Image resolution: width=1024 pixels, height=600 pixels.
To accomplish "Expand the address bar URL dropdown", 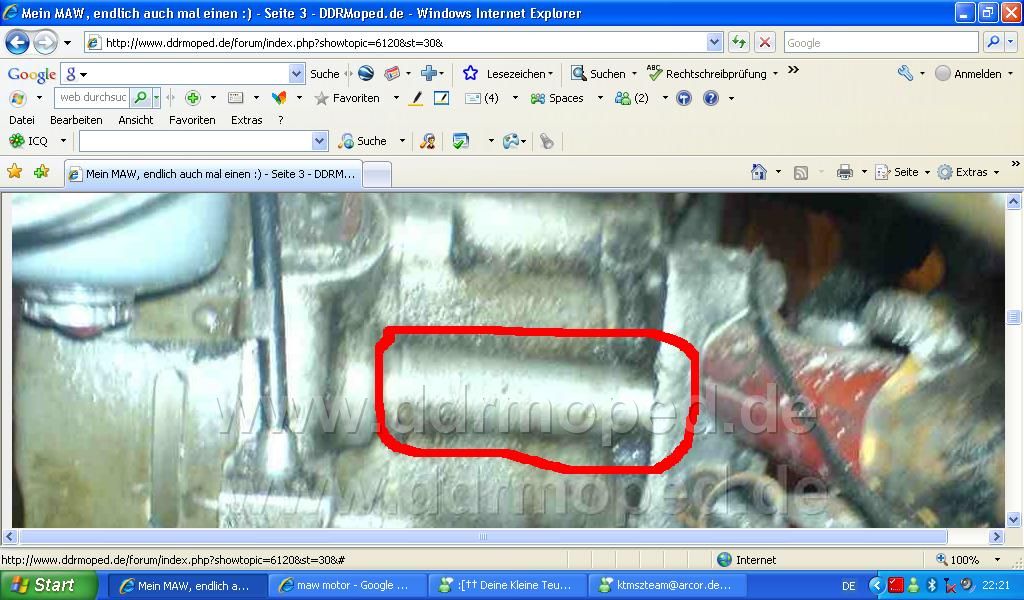I will tap(714, 42).
